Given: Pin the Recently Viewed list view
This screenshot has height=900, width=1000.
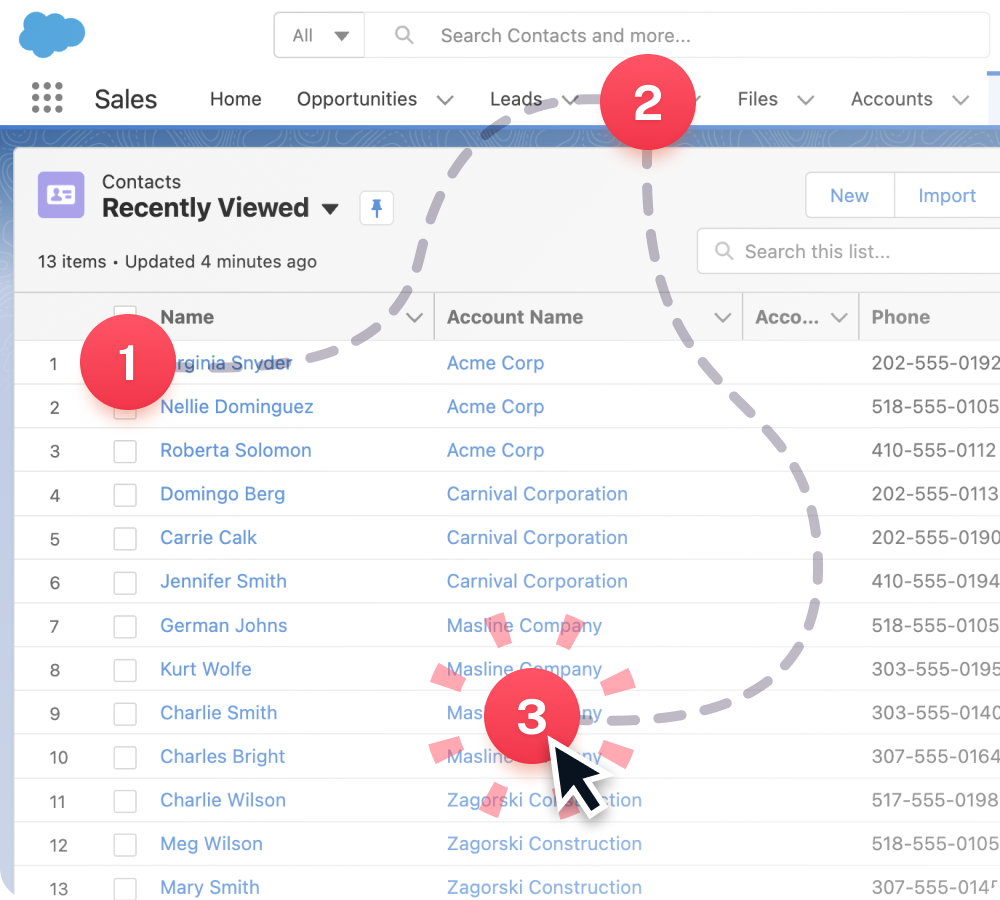Looking at the screenshot, I should pos(376,208).
